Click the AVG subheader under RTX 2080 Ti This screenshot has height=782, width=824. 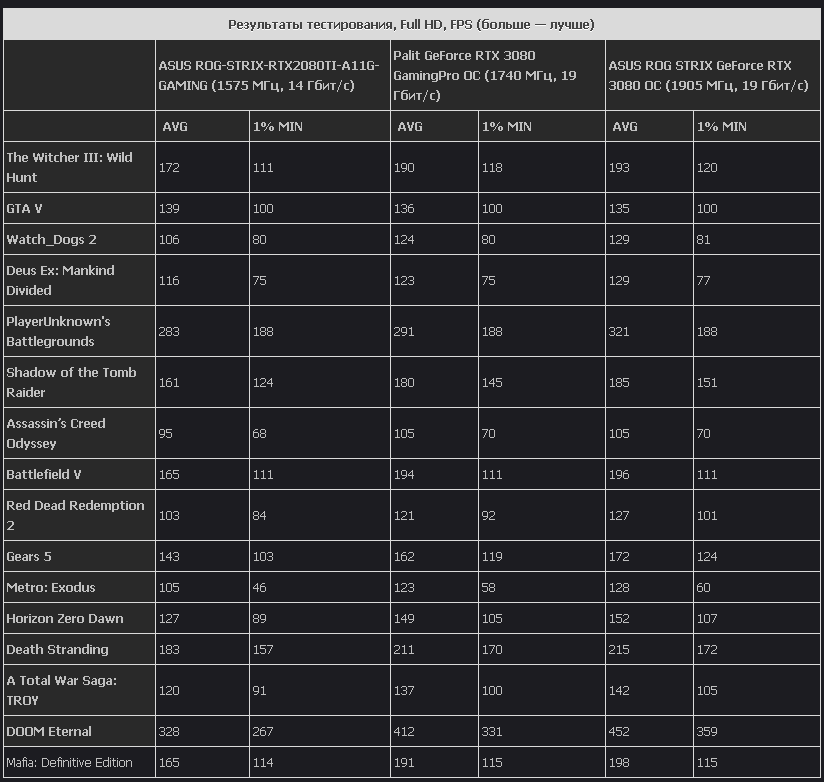pos(175,127)
